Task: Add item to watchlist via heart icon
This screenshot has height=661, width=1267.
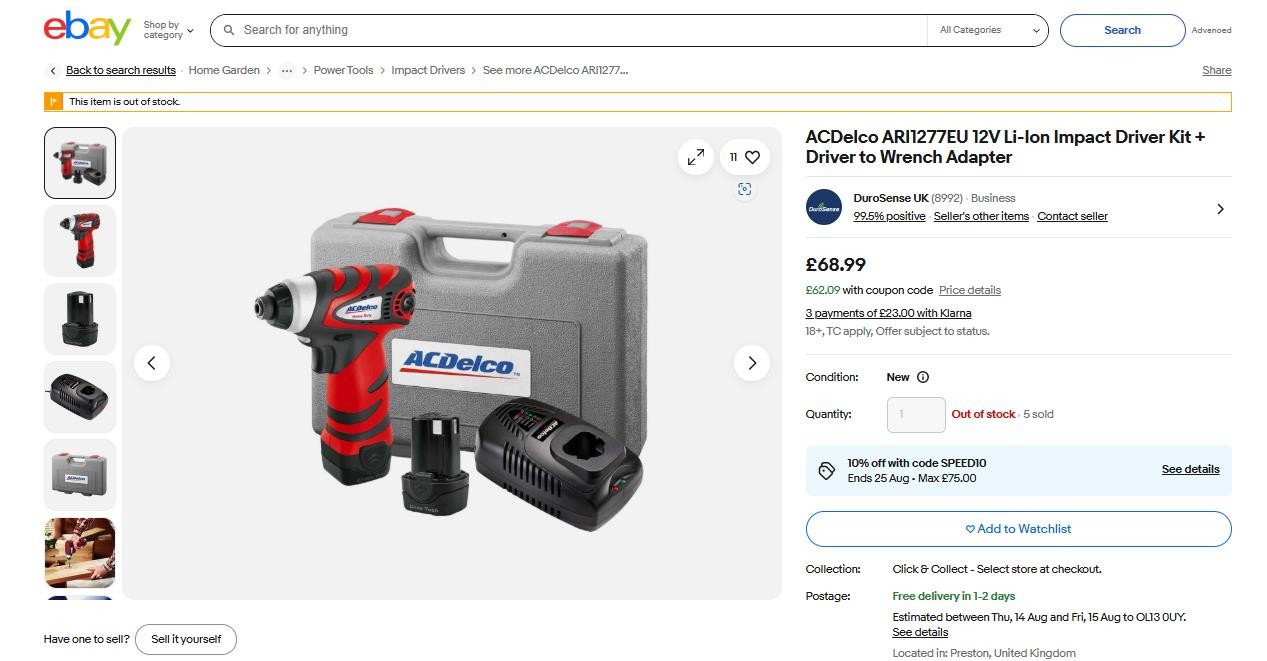Action: click(x=745, y=157)
